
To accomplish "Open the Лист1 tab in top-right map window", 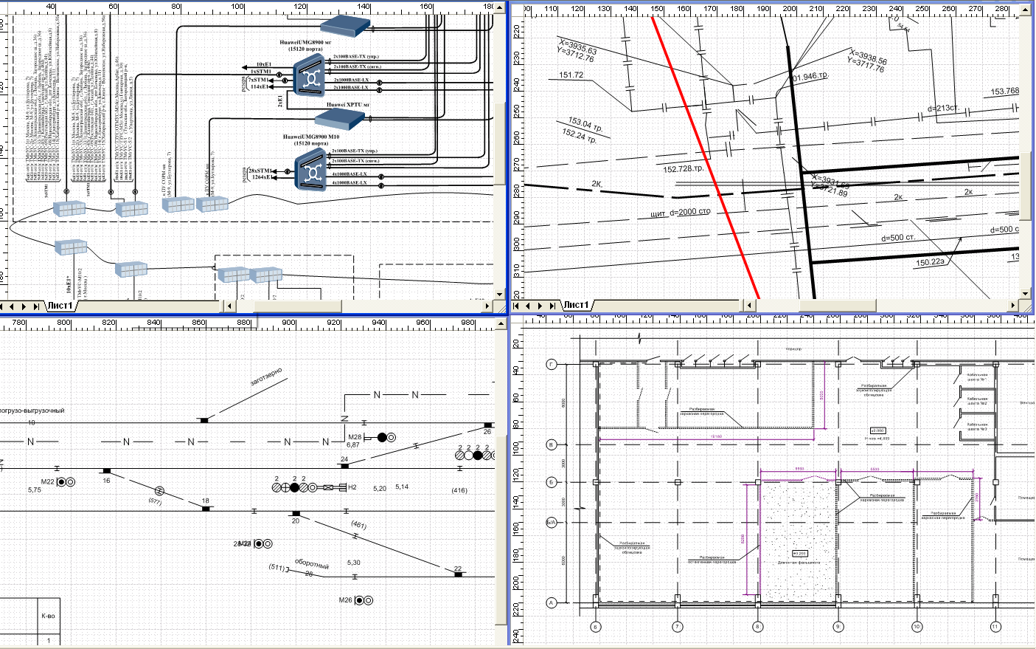I will [576, 305].
